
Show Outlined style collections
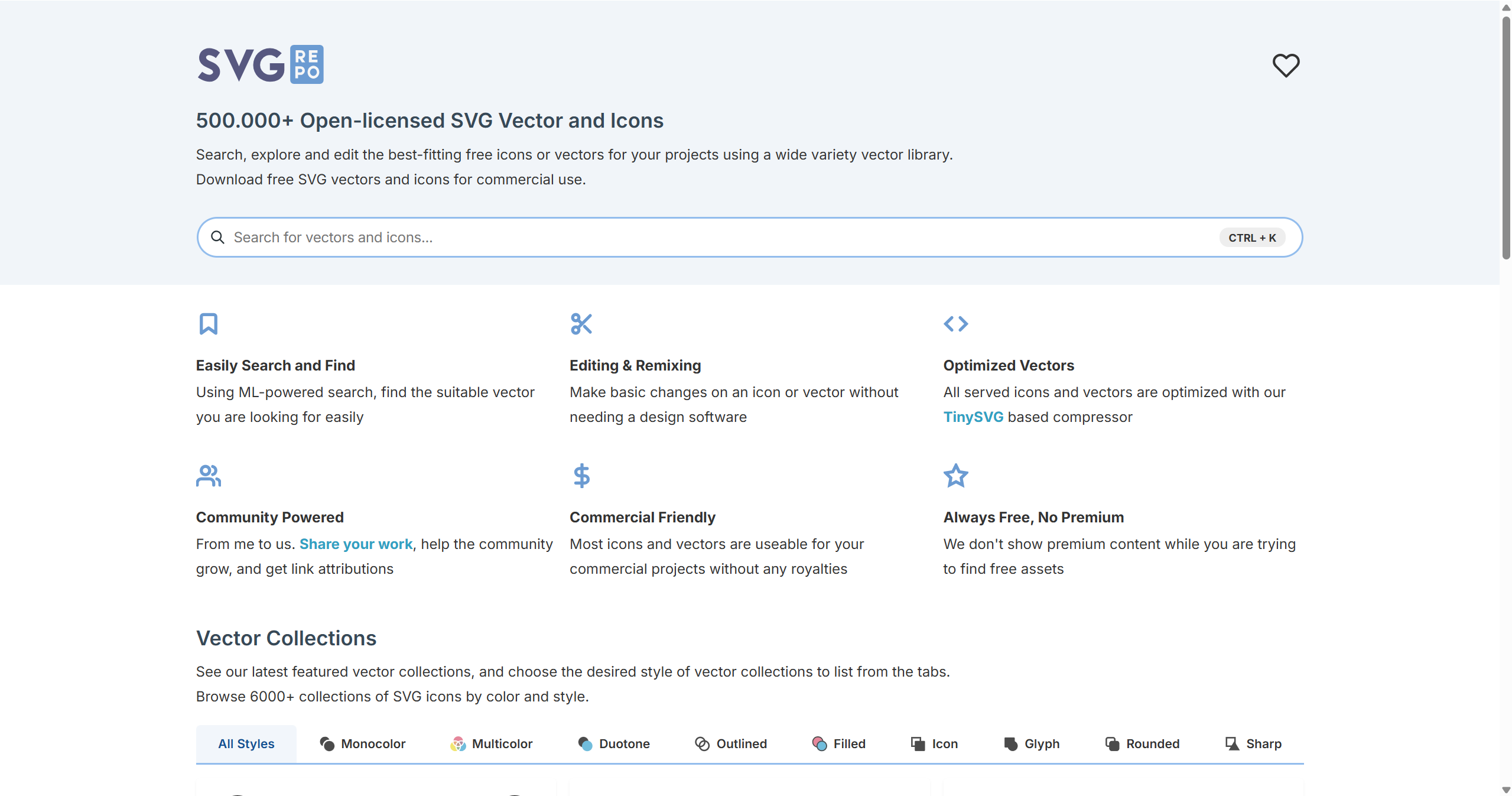(730, 744)
